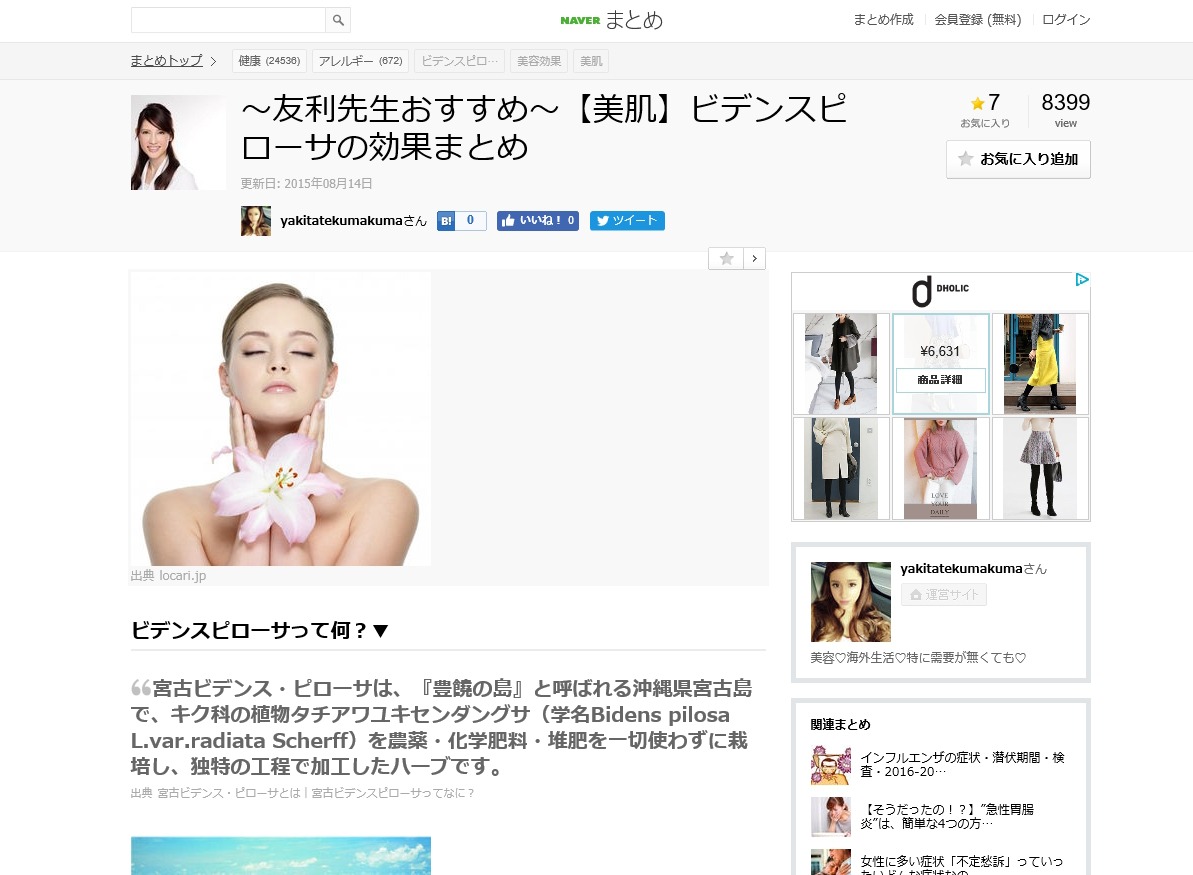The image size is (1193, 875).
Task: Click the Hatena bookmark B! icon
Action: click(446, 221)
